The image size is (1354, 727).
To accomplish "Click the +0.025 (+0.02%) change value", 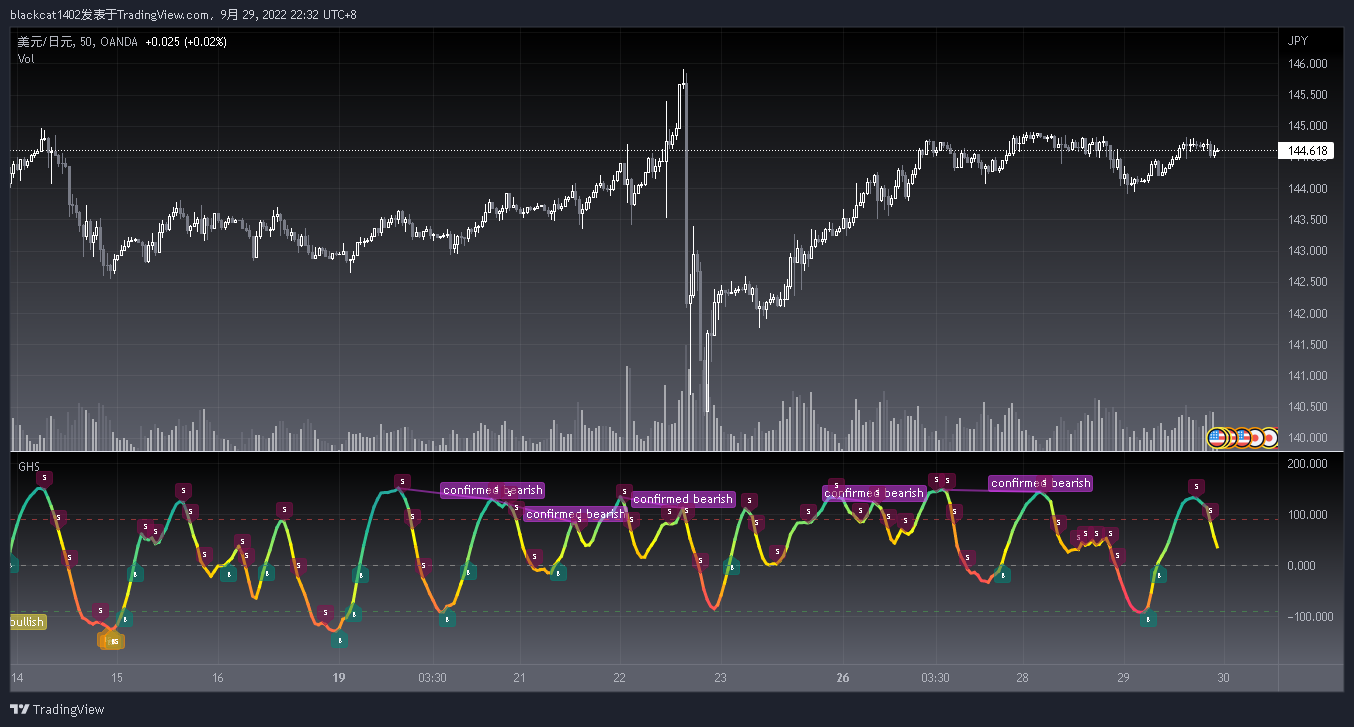I will coord(186,42).
